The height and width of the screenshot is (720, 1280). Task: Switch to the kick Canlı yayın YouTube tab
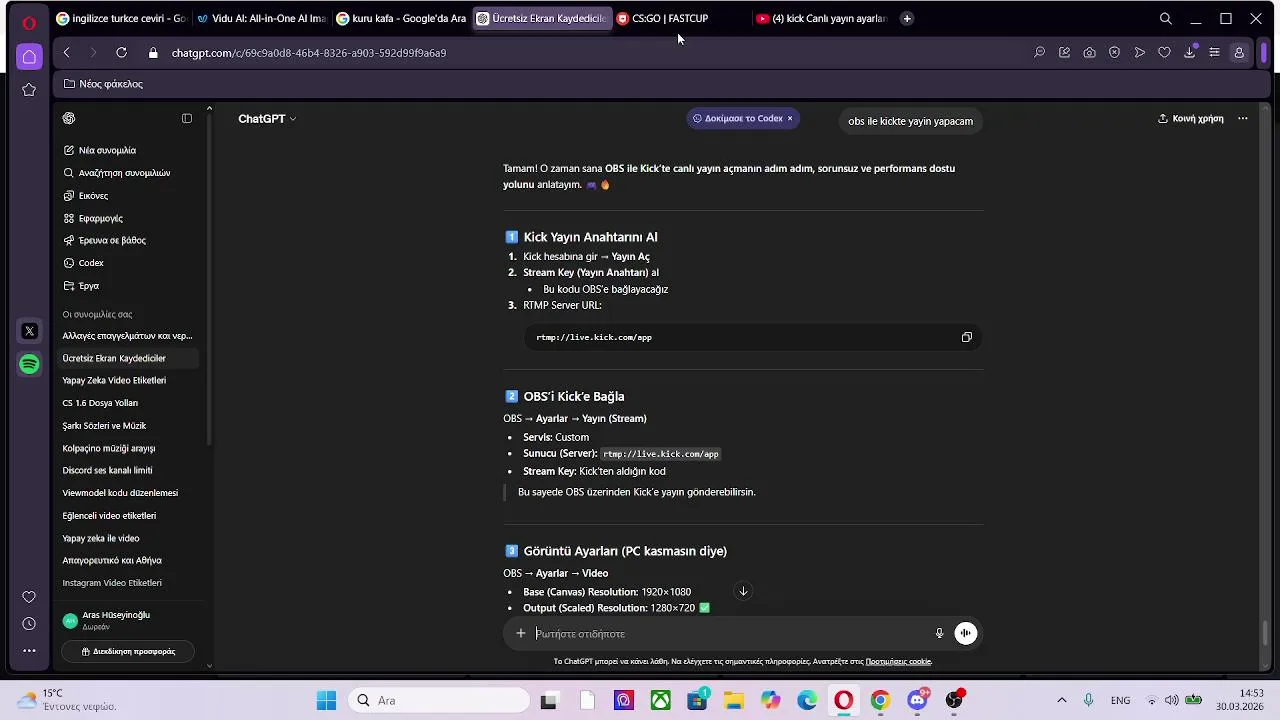pos(821,18)
